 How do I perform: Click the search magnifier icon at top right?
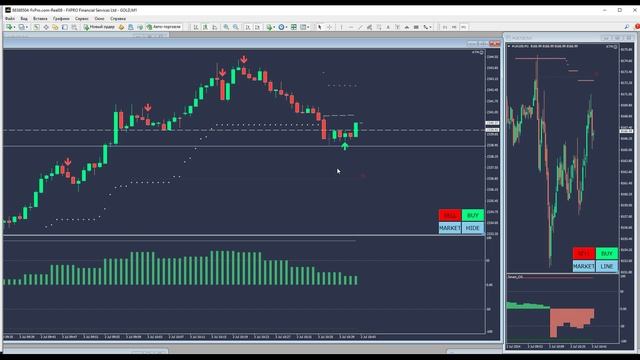coord(627,27)
